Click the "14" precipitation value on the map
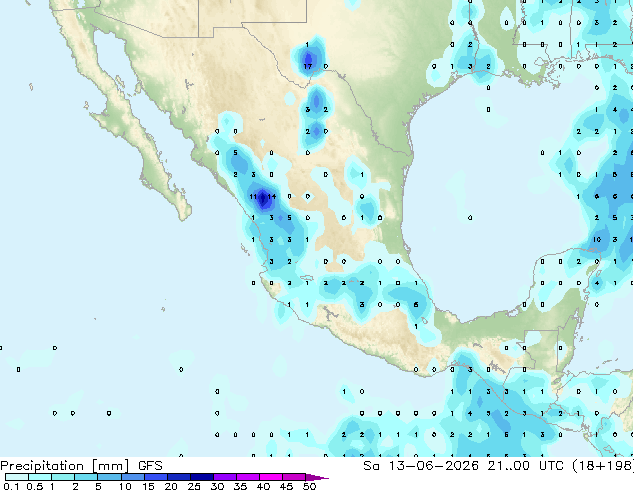Viewport: 634px width, 490px height. pos(272,197)
